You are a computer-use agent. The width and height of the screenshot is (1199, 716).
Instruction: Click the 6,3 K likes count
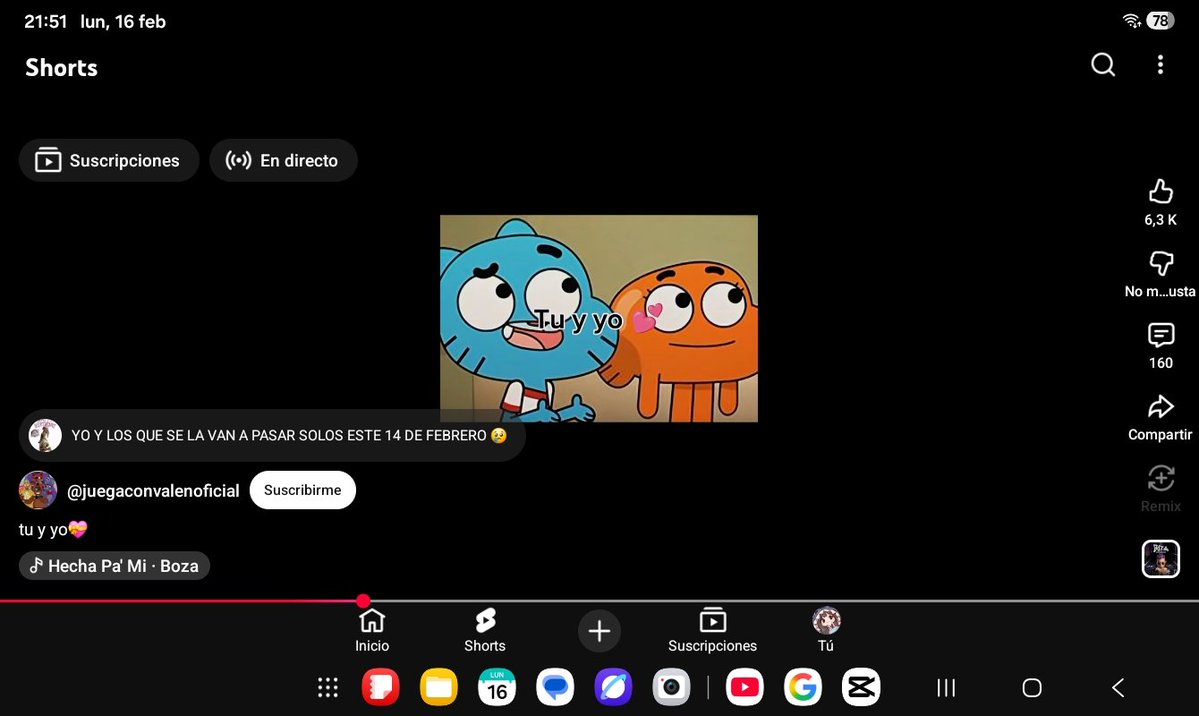[x=1161, y=220]
